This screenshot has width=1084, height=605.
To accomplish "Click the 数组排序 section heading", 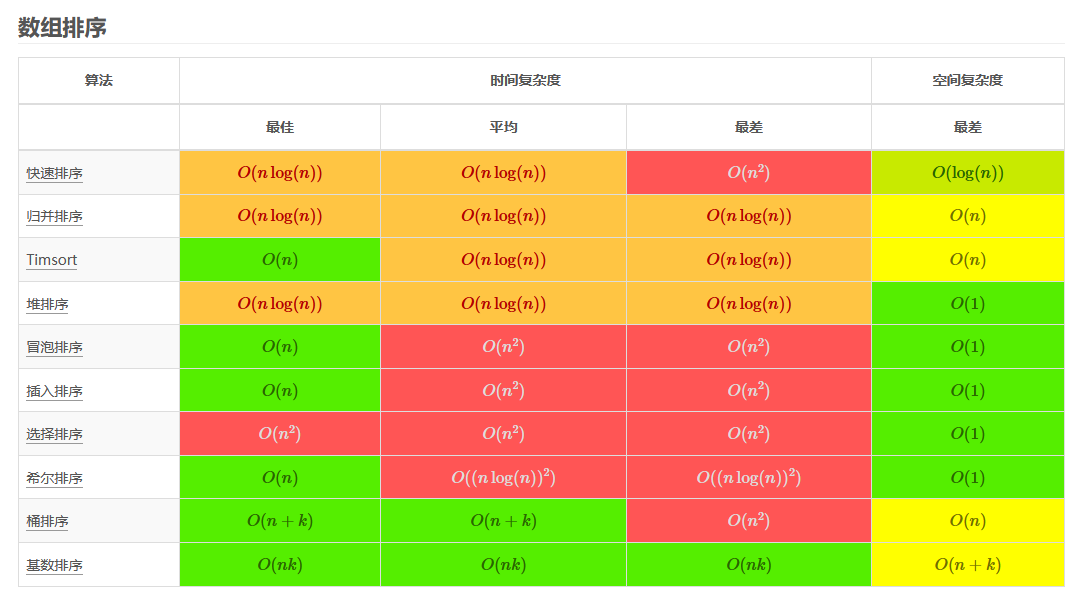I will point(62,28).
